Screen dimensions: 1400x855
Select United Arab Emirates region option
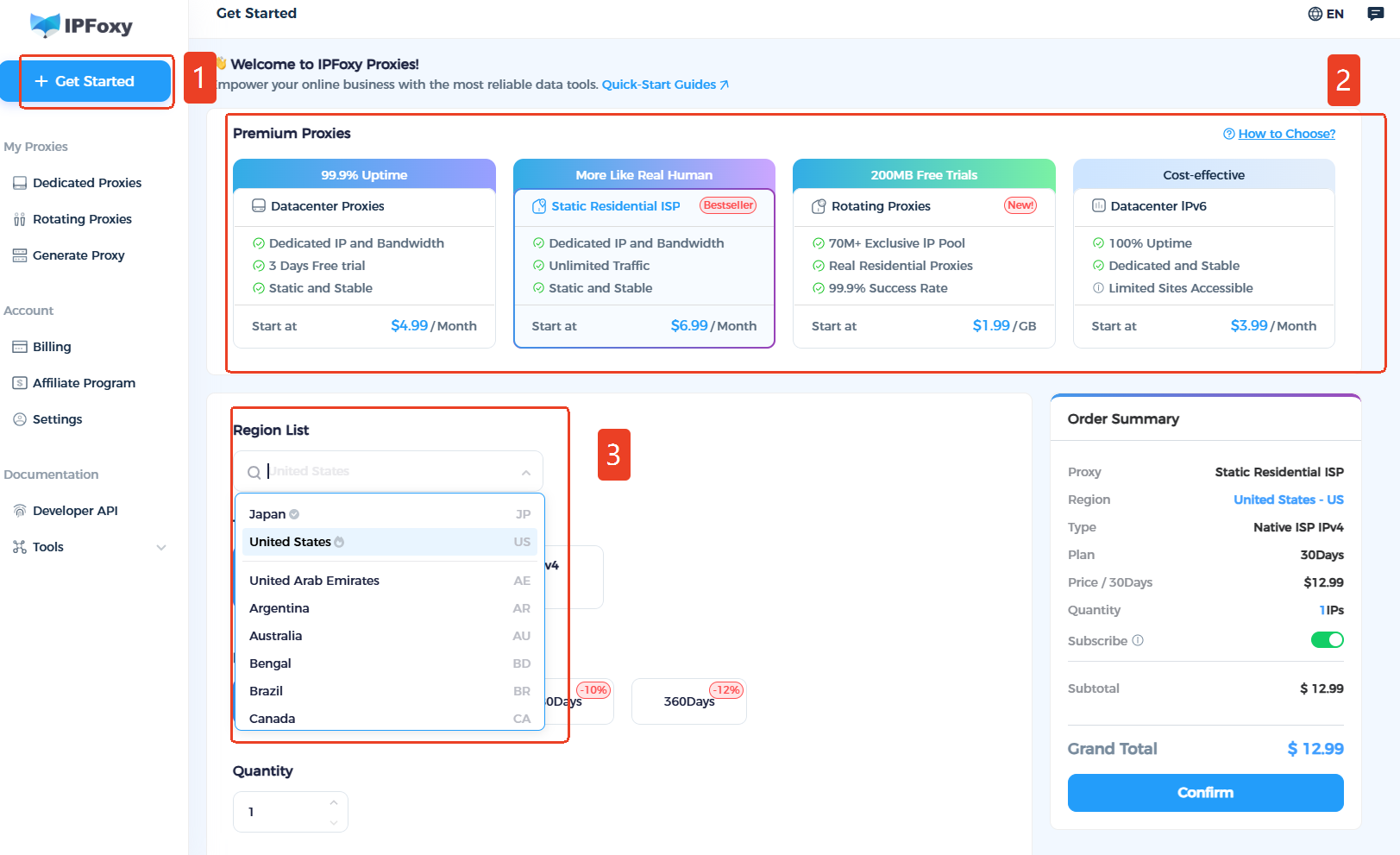[x=390, y=581]
